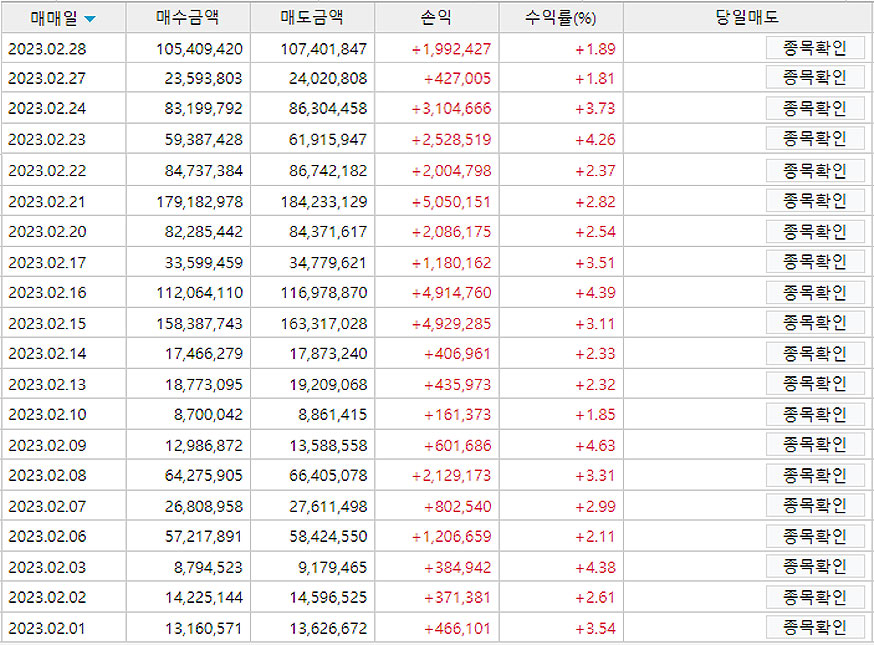This screenshot has width=874, height=645.
Task: Click 종목확인 for 2023.02.13
Action: pyautogui.click(x=815, y=384)
